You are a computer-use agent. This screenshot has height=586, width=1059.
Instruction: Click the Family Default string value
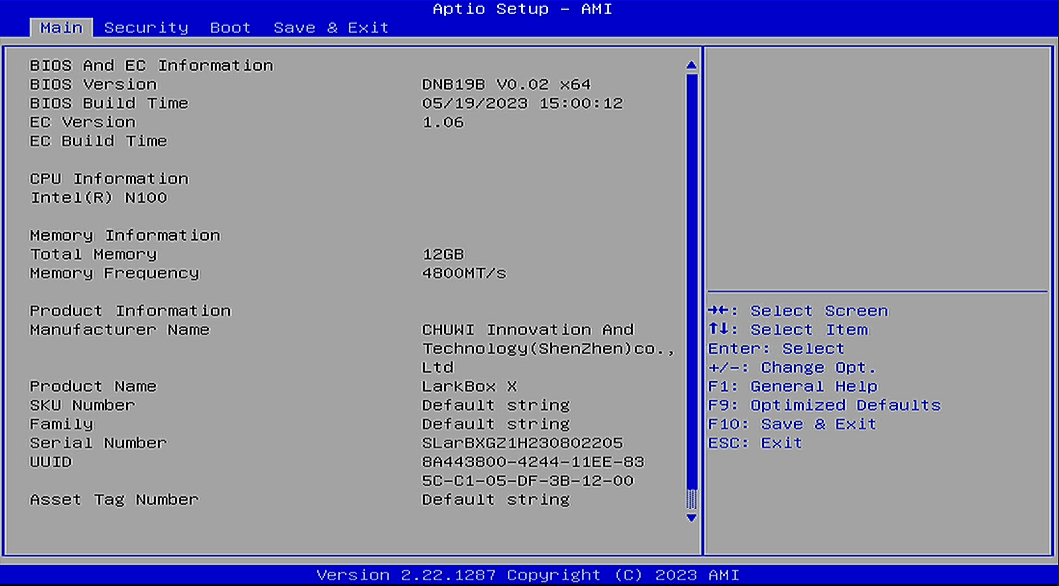496,425
